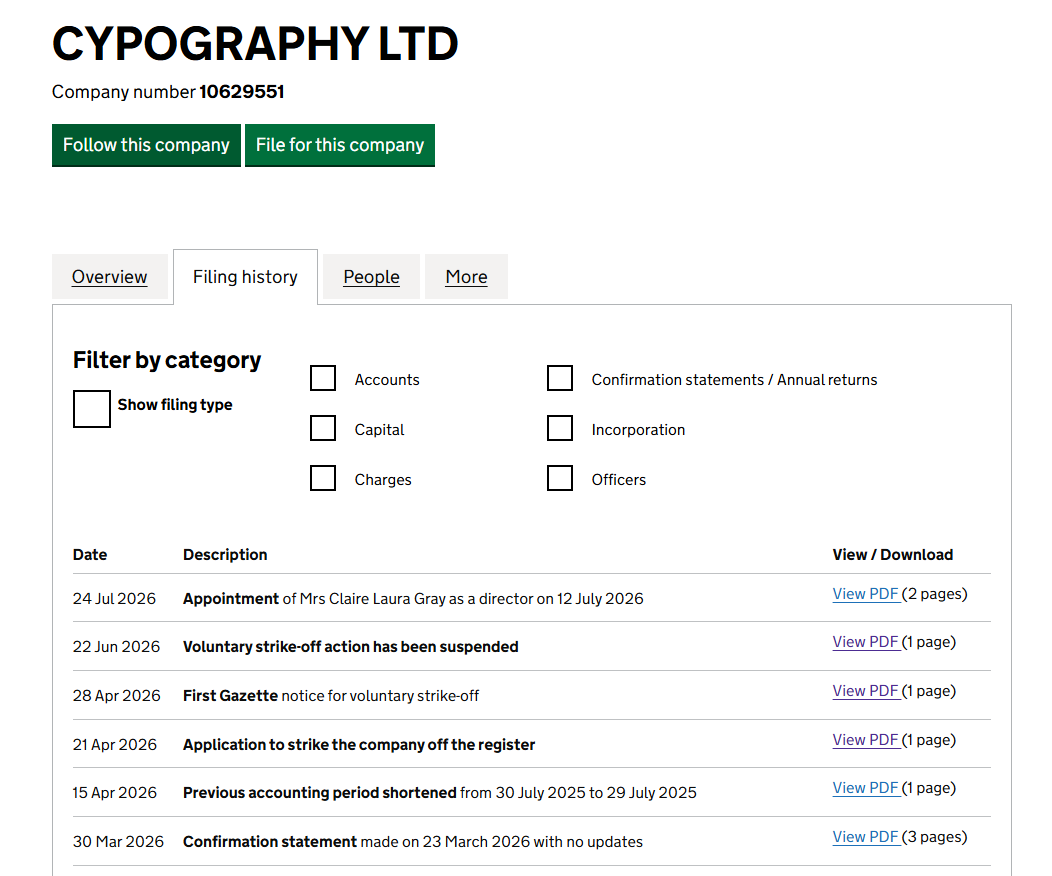The width and height of the screenshot is (1052, 876).
Task: Click the date 21 Apr 2026
Action: (x=115, y=745)
